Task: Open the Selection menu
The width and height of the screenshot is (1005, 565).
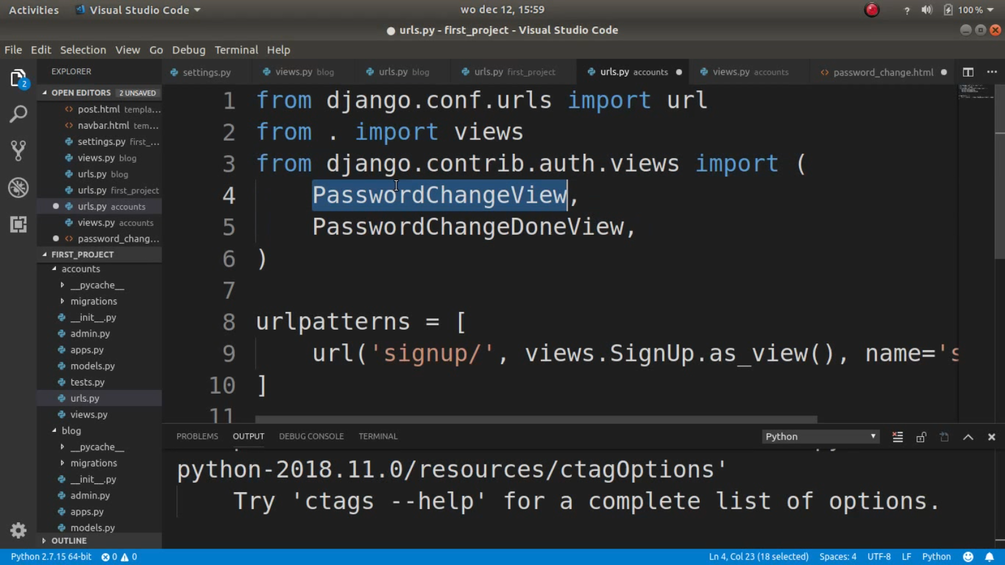Action: pos(83,50)
